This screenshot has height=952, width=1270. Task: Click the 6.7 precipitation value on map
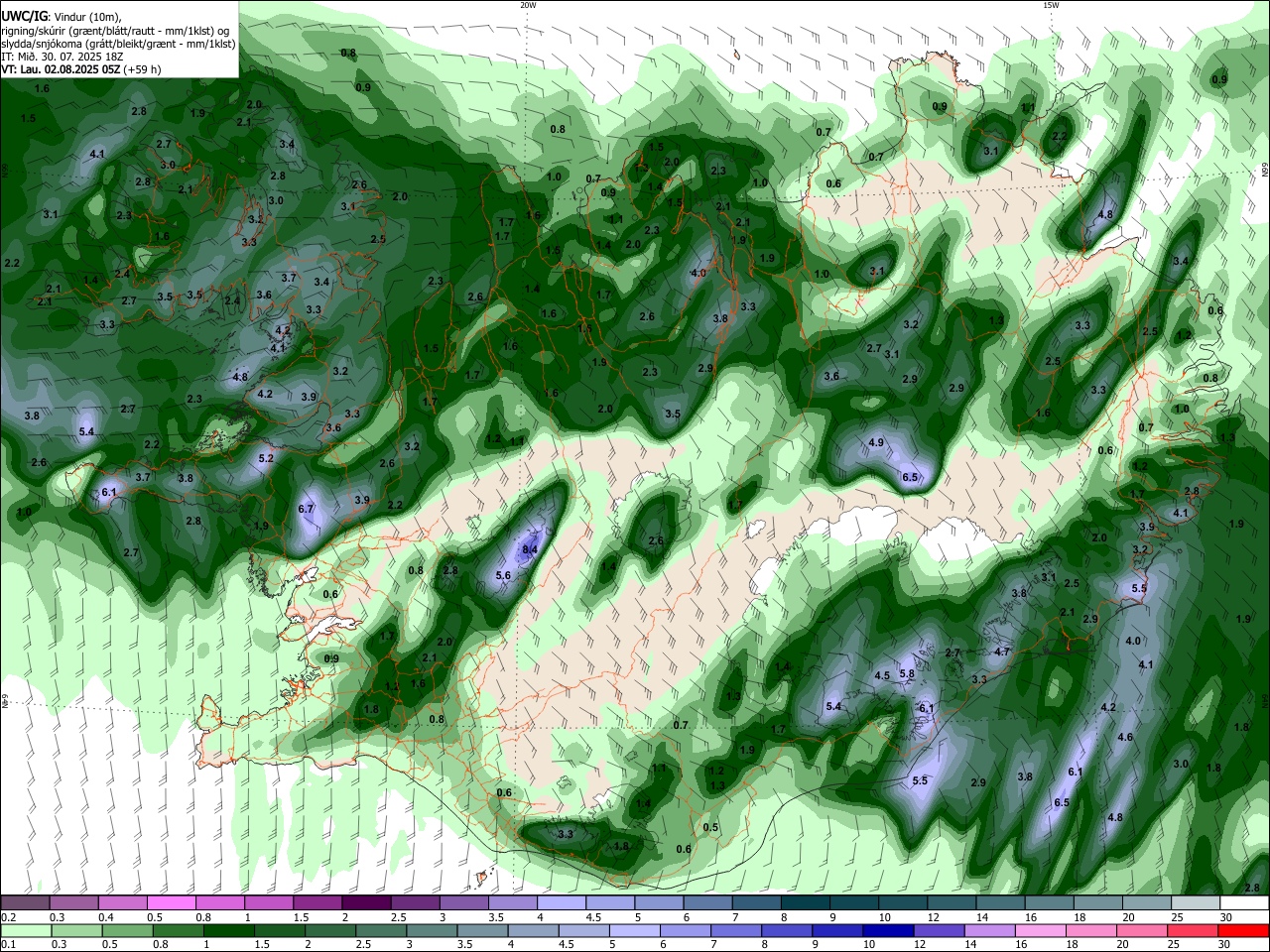click(x=306, y=509)
